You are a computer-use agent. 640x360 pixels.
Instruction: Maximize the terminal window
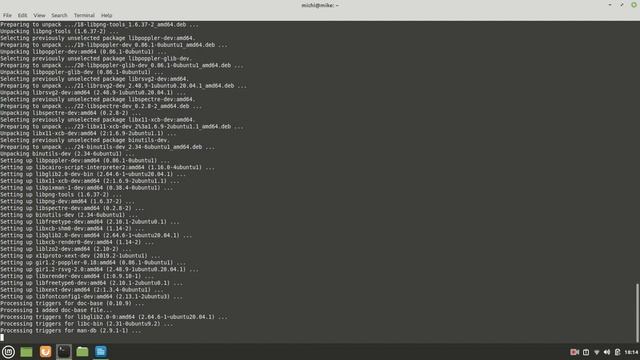click(x=622, y=5)
